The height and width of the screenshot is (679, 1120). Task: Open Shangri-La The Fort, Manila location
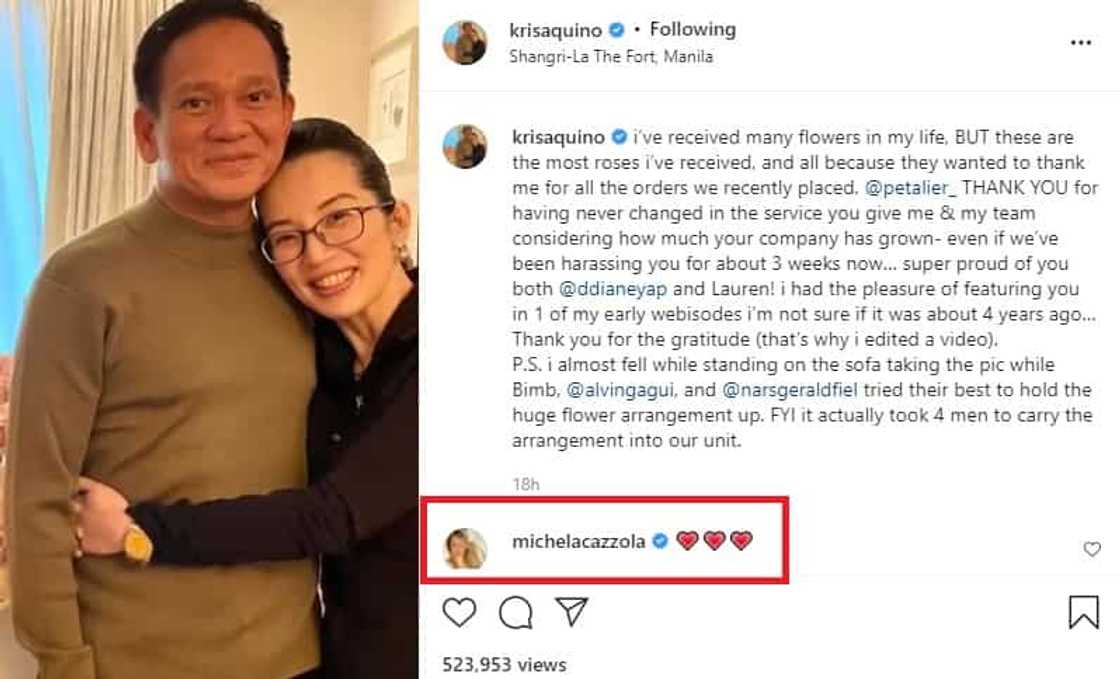[x=611, y=56]
